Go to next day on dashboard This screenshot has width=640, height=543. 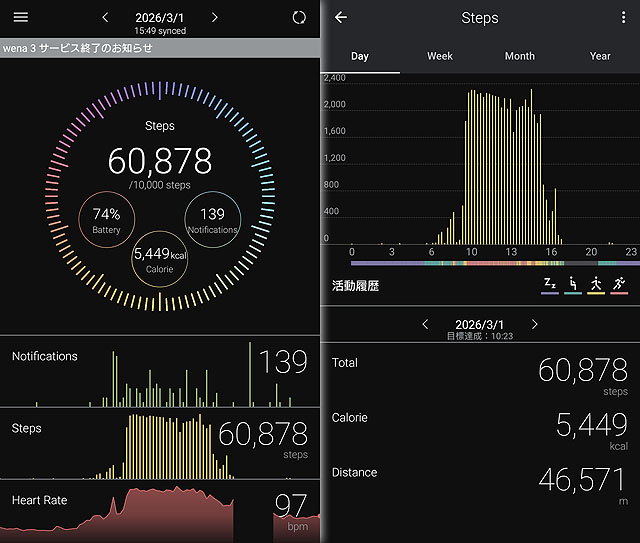pos(214,18)
